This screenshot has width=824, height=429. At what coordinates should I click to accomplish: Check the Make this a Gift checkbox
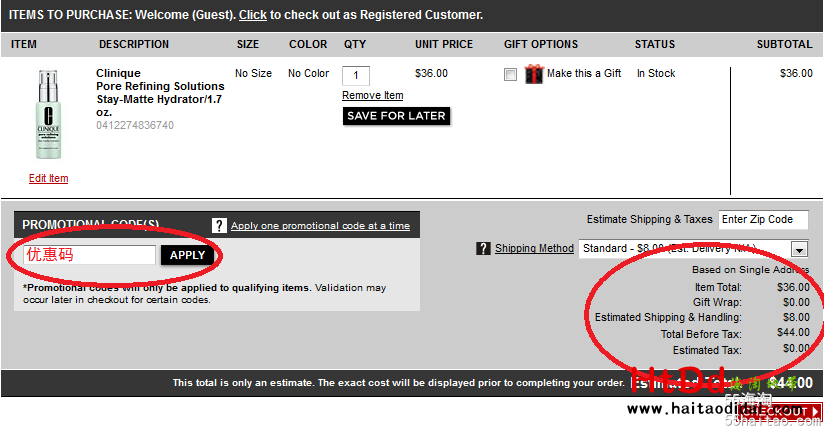click(x=510, y=74)
